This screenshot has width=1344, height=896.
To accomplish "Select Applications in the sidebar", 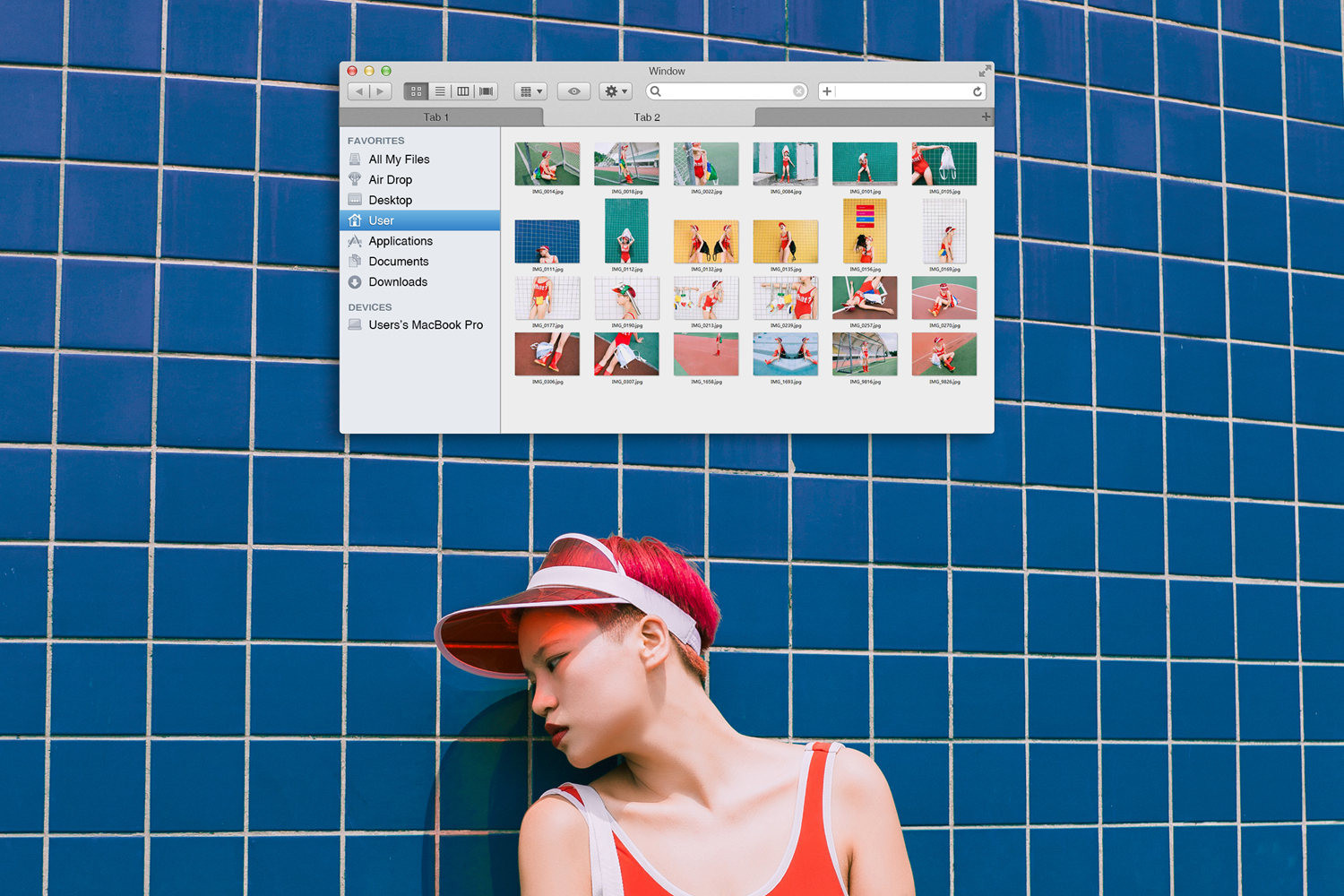I will (401, 241).
